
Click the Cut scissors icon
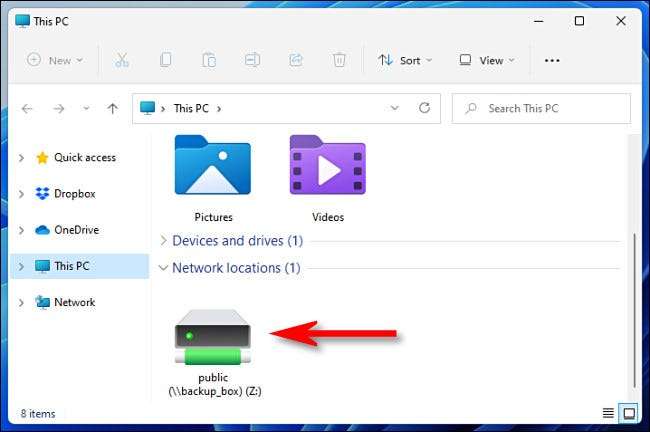point(122,61)
